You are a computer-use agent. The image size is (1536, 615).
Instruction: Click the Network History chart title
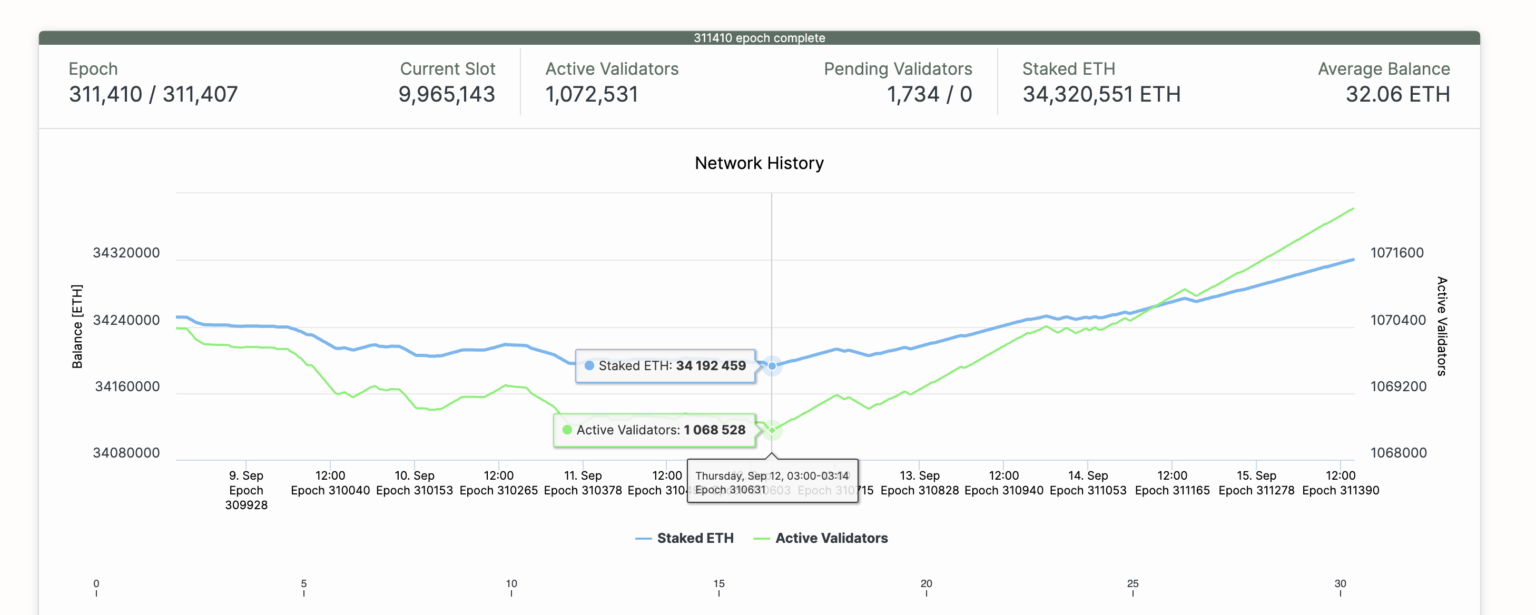coord(759,163)
